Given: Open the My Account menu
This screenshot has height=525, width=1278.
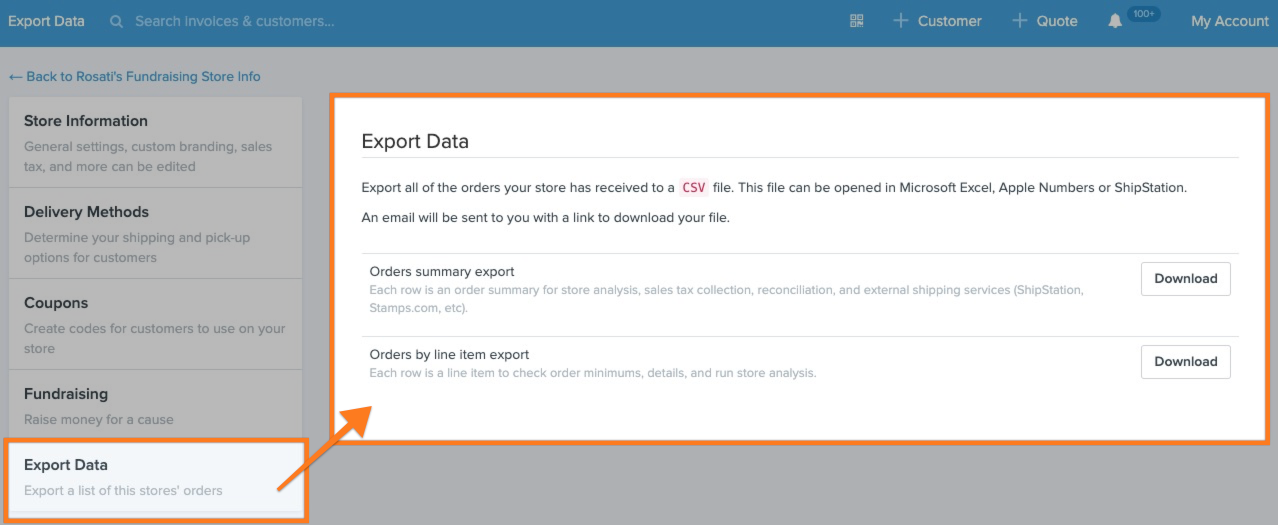Looking at the screenshot, I should [x=1229, y=21].
